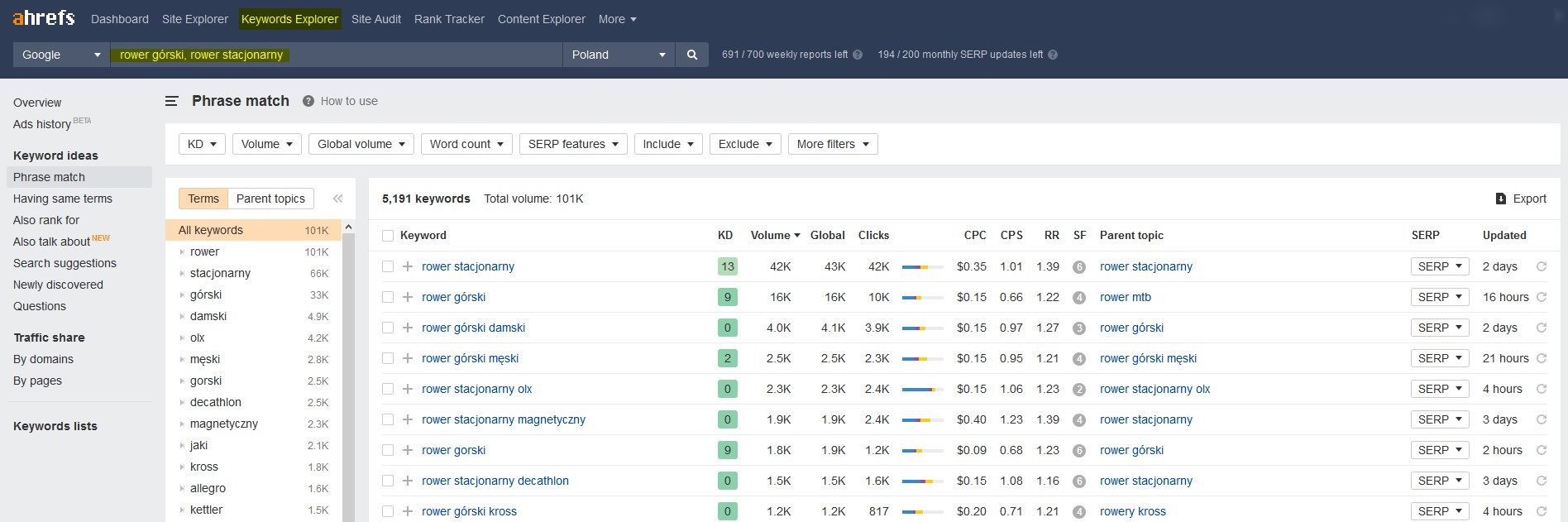This screenshot has height=522, width=1568.
Task: Click the magnifier search button
Action: click(692, 55)
